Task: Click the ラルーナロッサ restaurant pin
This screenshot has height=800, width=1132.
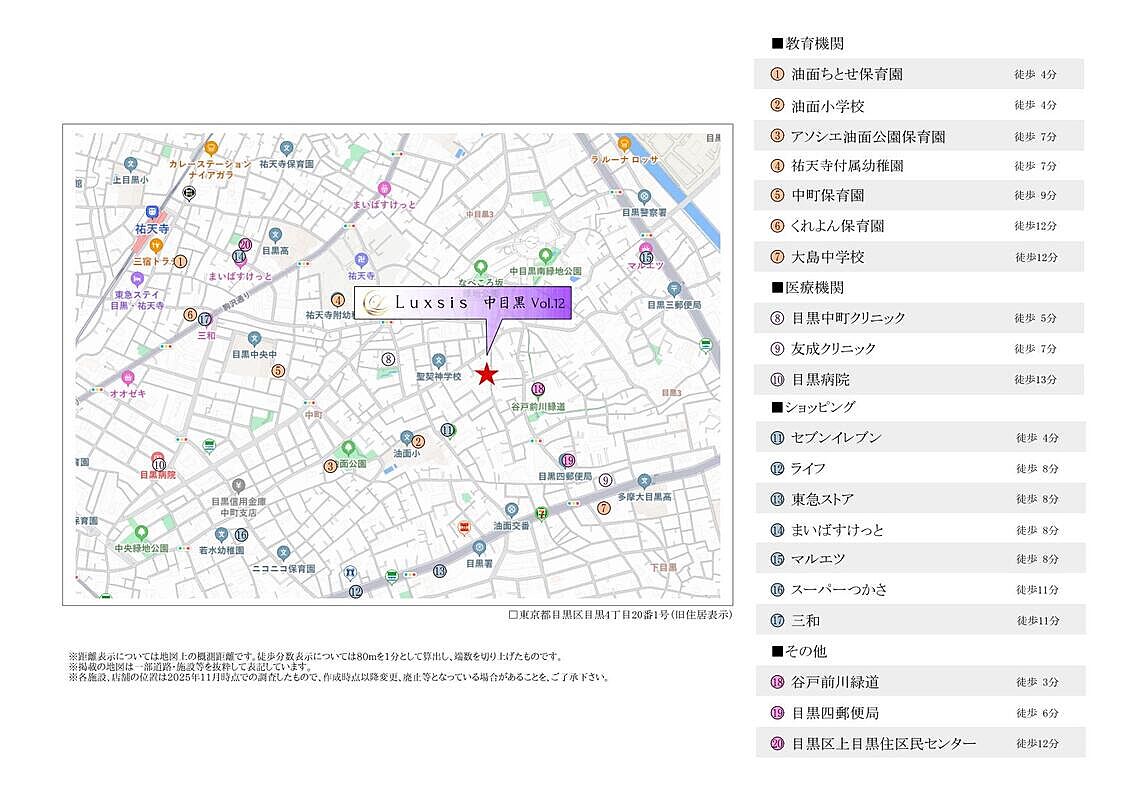Action: [x=624, y=144]
